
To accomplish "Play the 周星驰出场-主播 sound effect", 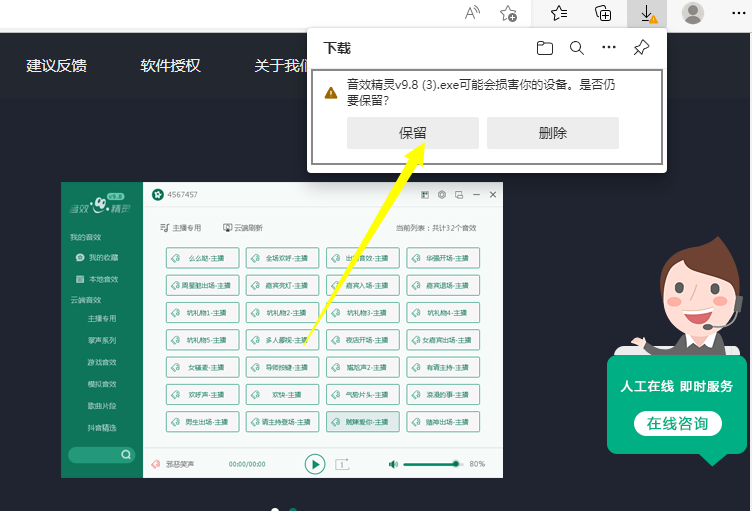I will click(202, 285).
